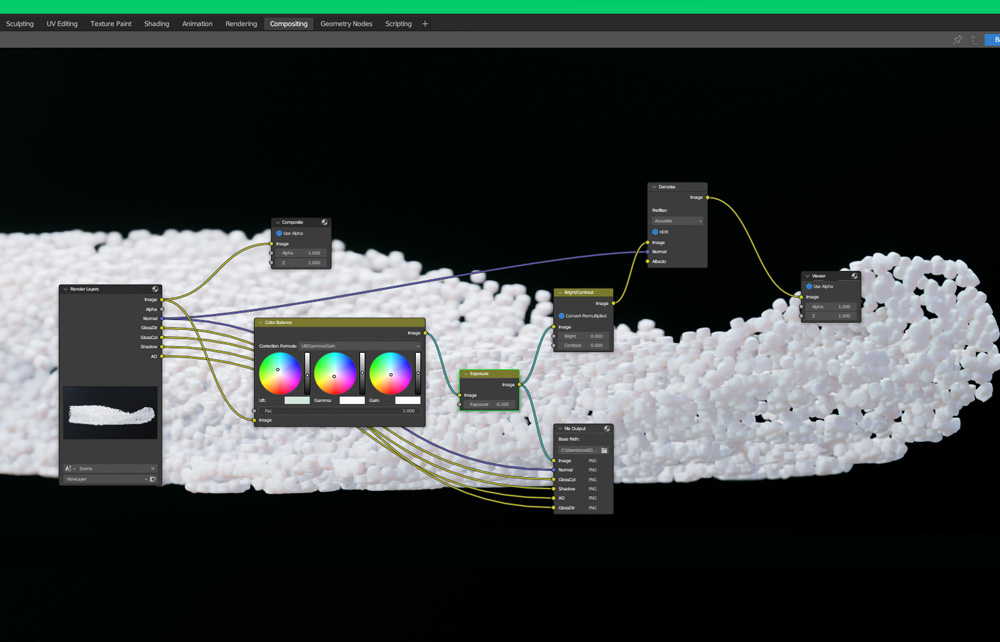Collapse the Color Balance node
The image size is (1000, 642).
coord(260,323)
